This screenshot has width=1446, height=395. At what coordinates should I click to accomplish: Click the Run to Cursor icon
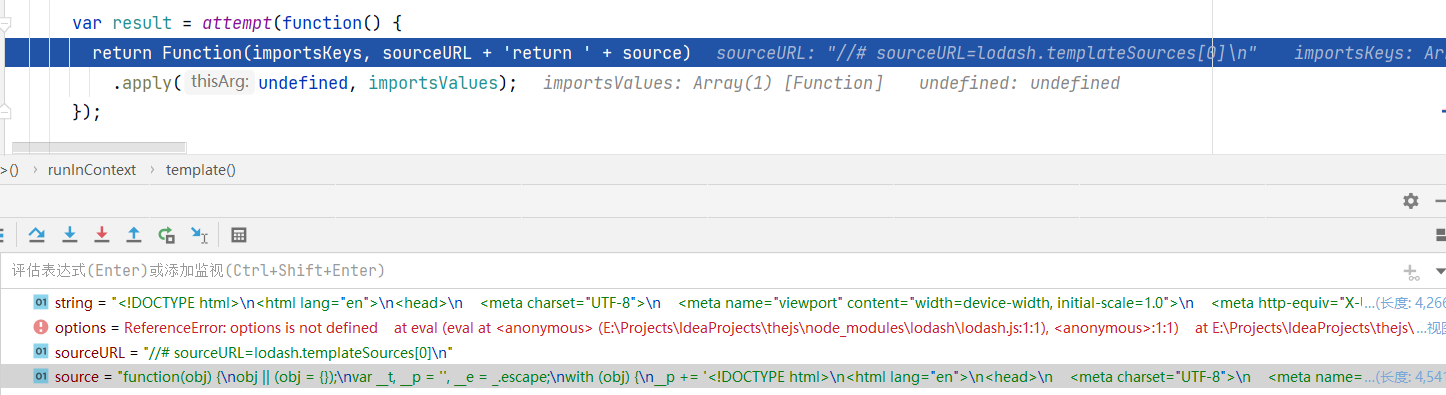click(x=199, y=235)
